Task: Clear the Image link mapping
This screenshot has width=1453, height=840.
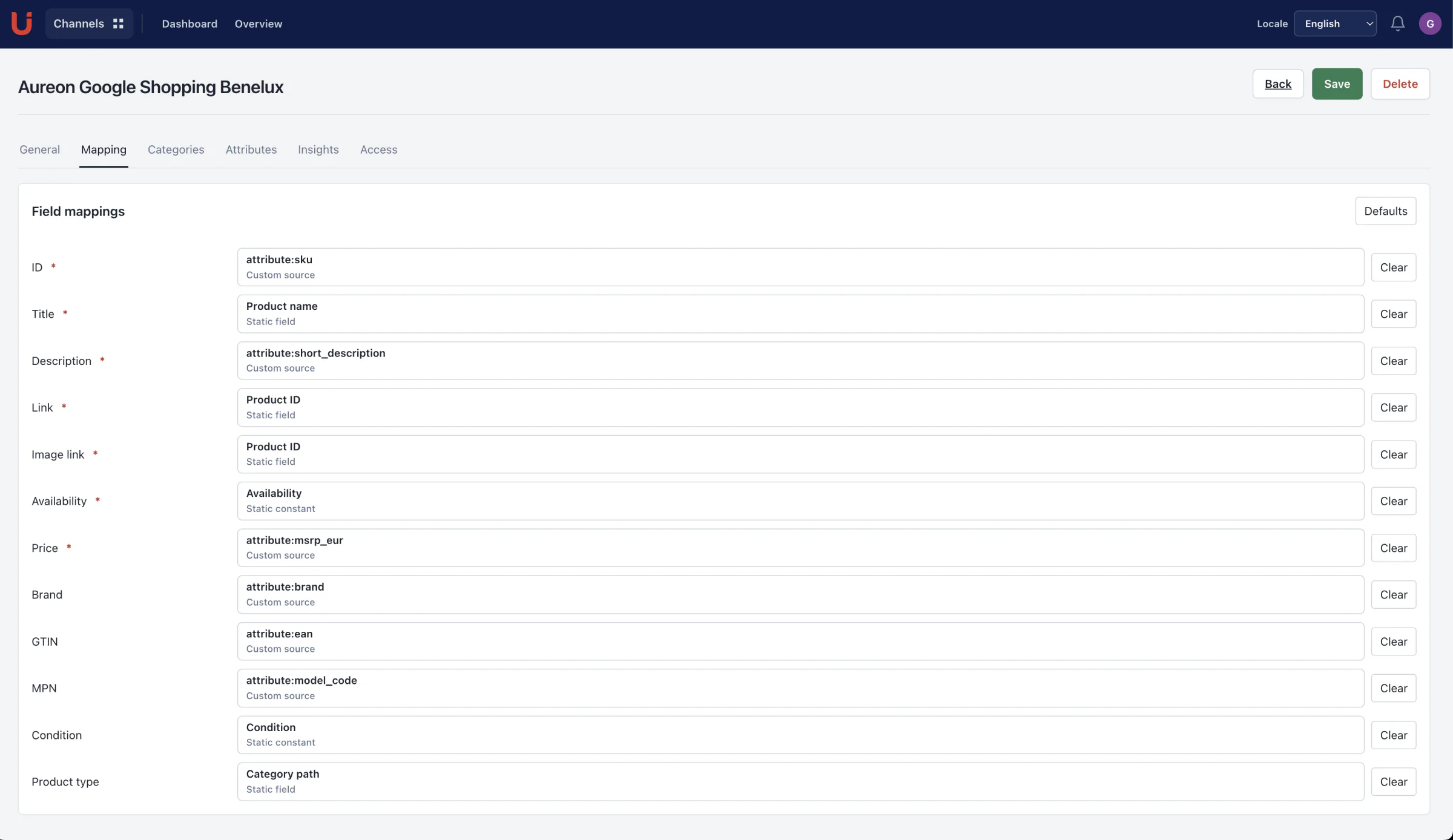Action: [x=1394, y=454]
